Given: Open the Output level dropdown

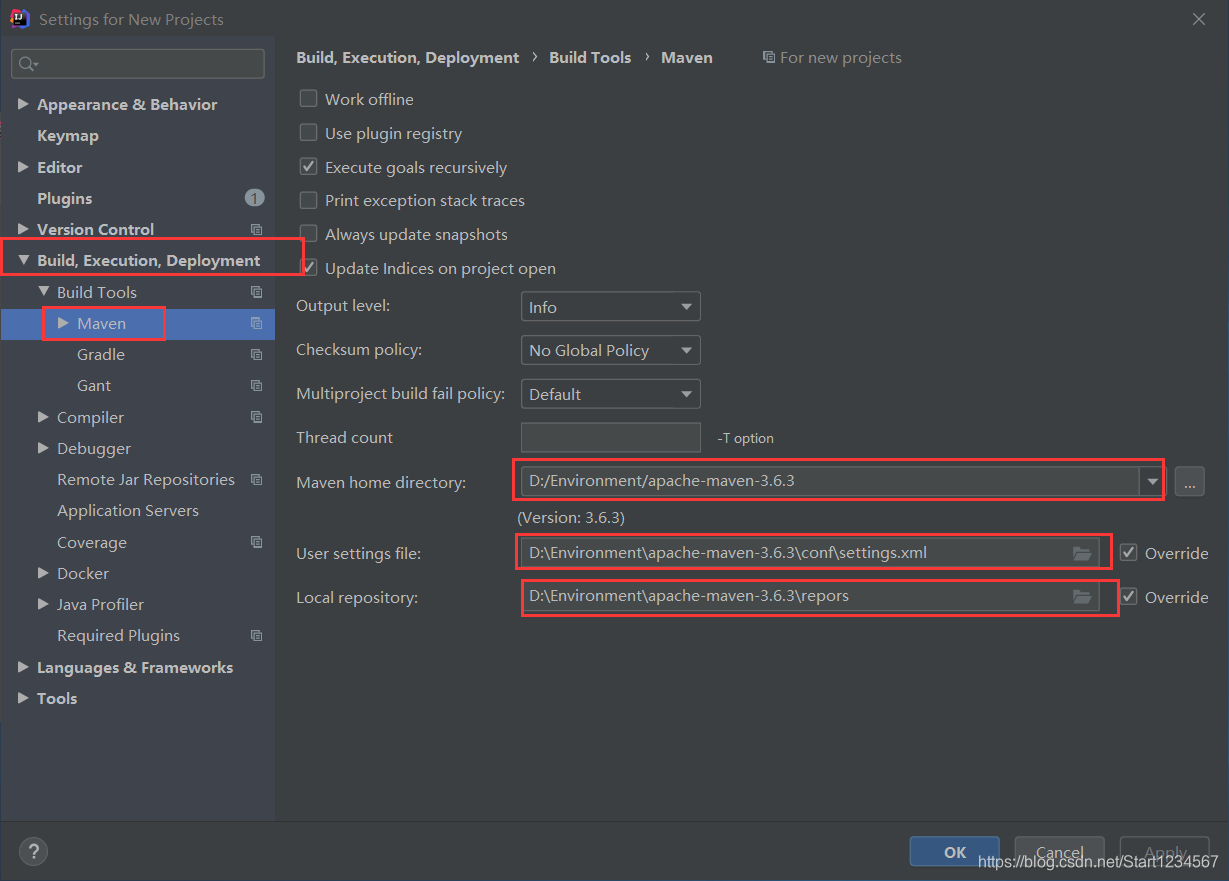Looking at the screenshot, I should click(610, 307).
